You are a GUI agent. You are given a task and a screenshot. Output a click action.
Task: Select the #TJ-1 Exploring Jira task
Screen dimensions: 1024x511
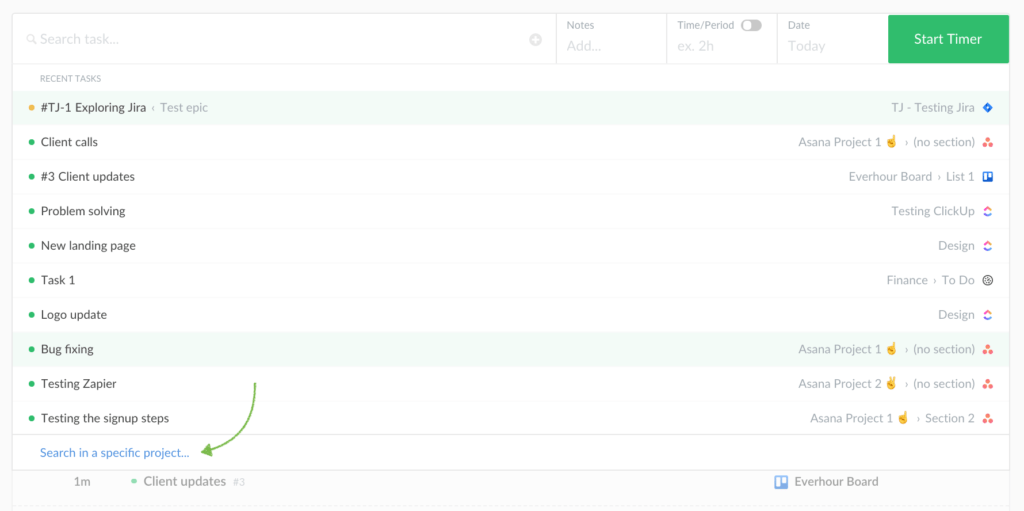tap(93, 108)
